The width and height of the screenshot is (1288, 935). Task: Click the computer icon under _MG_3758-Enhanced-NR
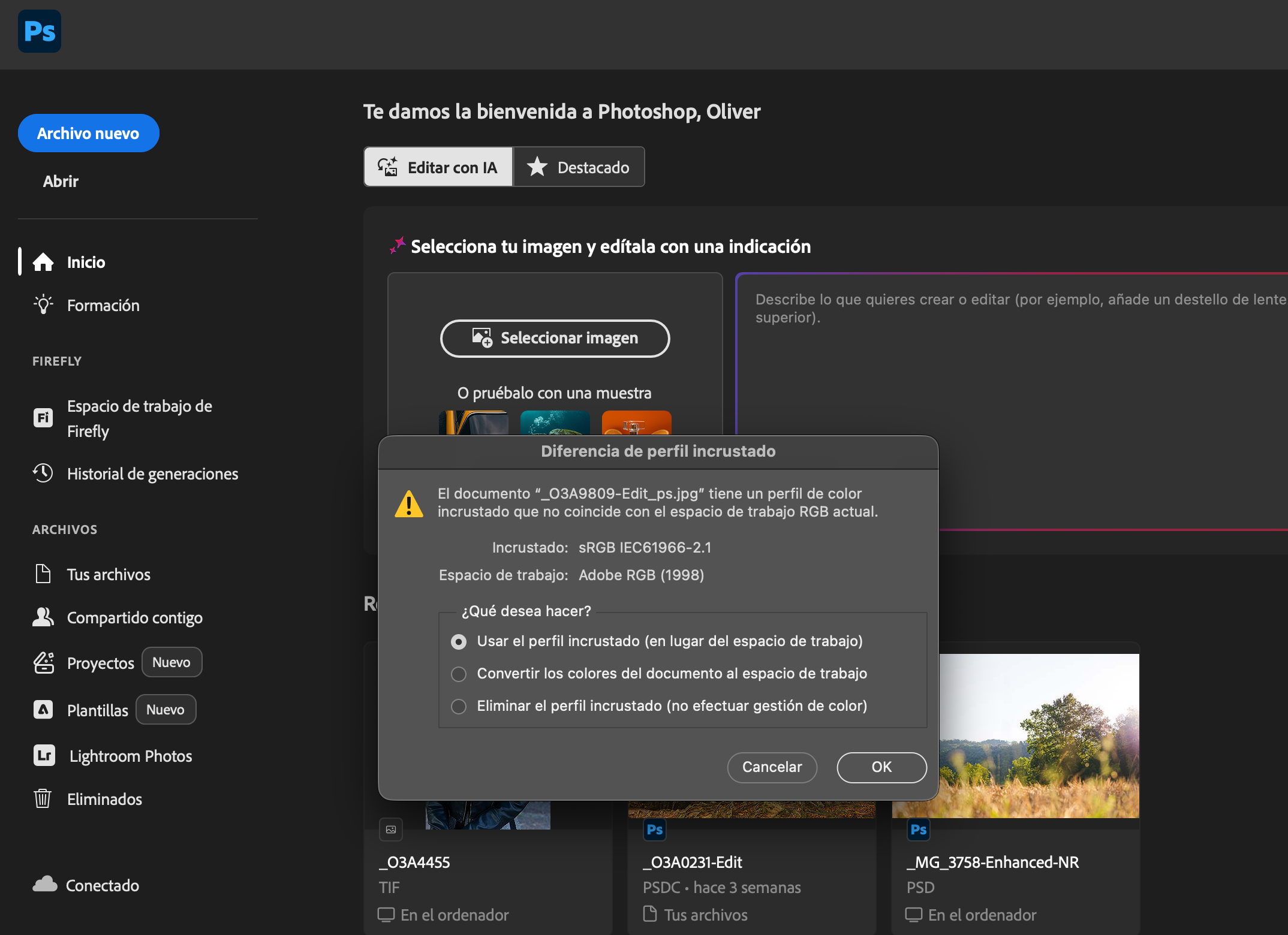914,915
